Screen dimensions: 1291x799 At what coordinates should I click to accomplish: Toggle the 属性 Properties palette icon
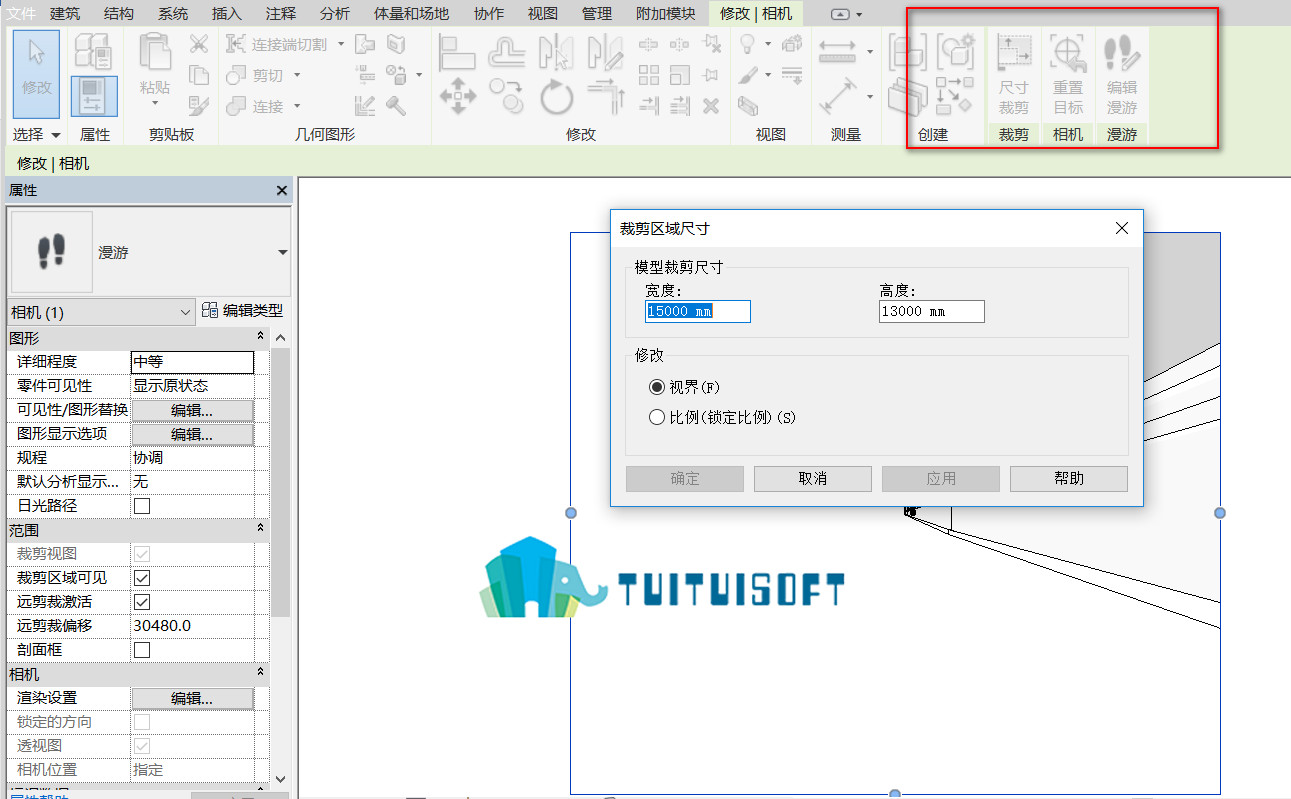[x=94, y=96]
